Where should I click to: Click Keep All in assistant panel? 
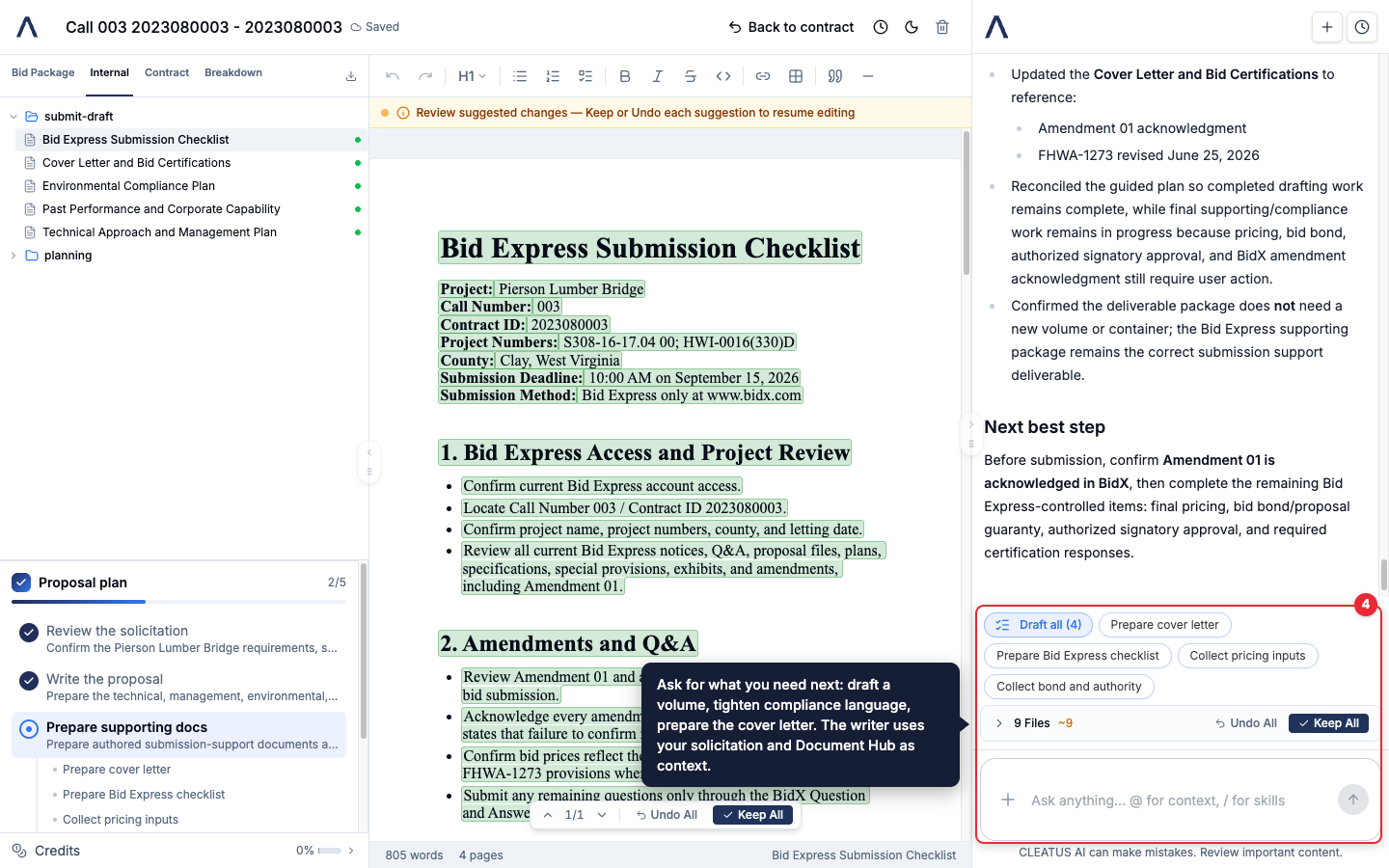(x=1328, y=723)
